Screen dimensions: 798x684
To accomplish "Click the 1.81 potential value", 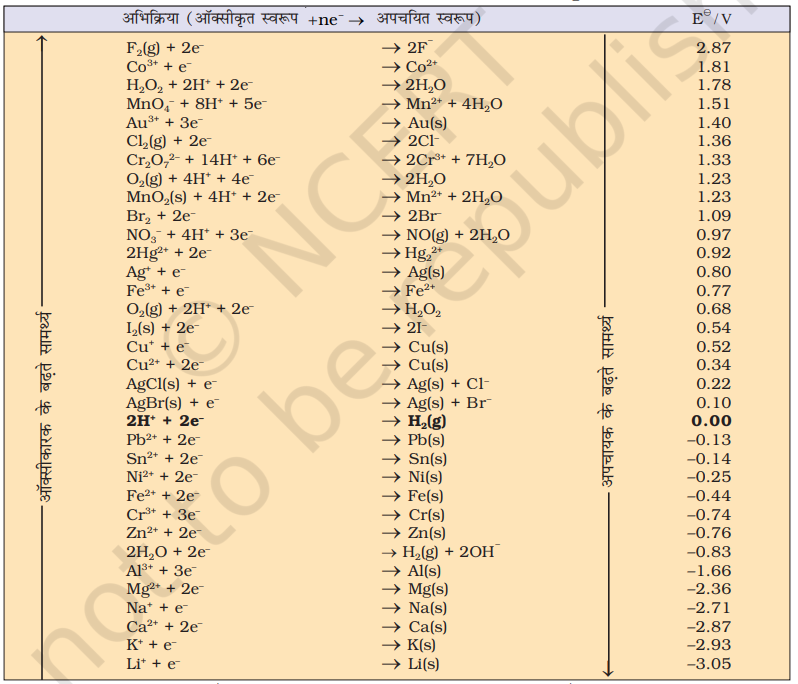I will click(714, 67).
